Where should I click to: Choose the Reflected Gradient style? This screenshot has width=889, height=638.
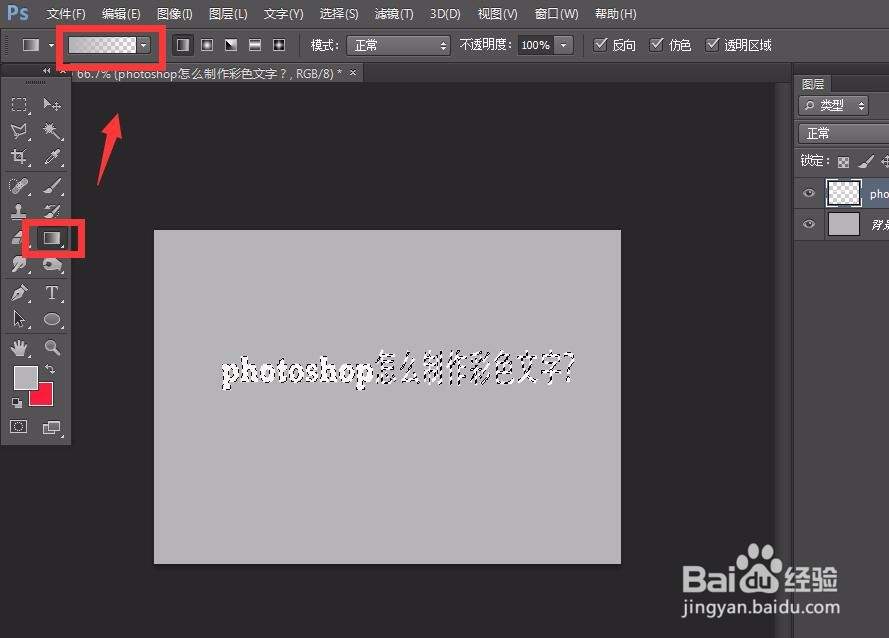point(255,45)
